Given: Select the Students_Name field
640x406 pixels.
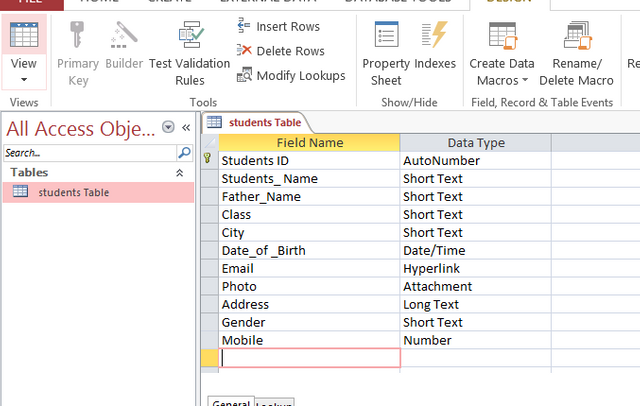Looking at the screenshot, I should (309, 179).
